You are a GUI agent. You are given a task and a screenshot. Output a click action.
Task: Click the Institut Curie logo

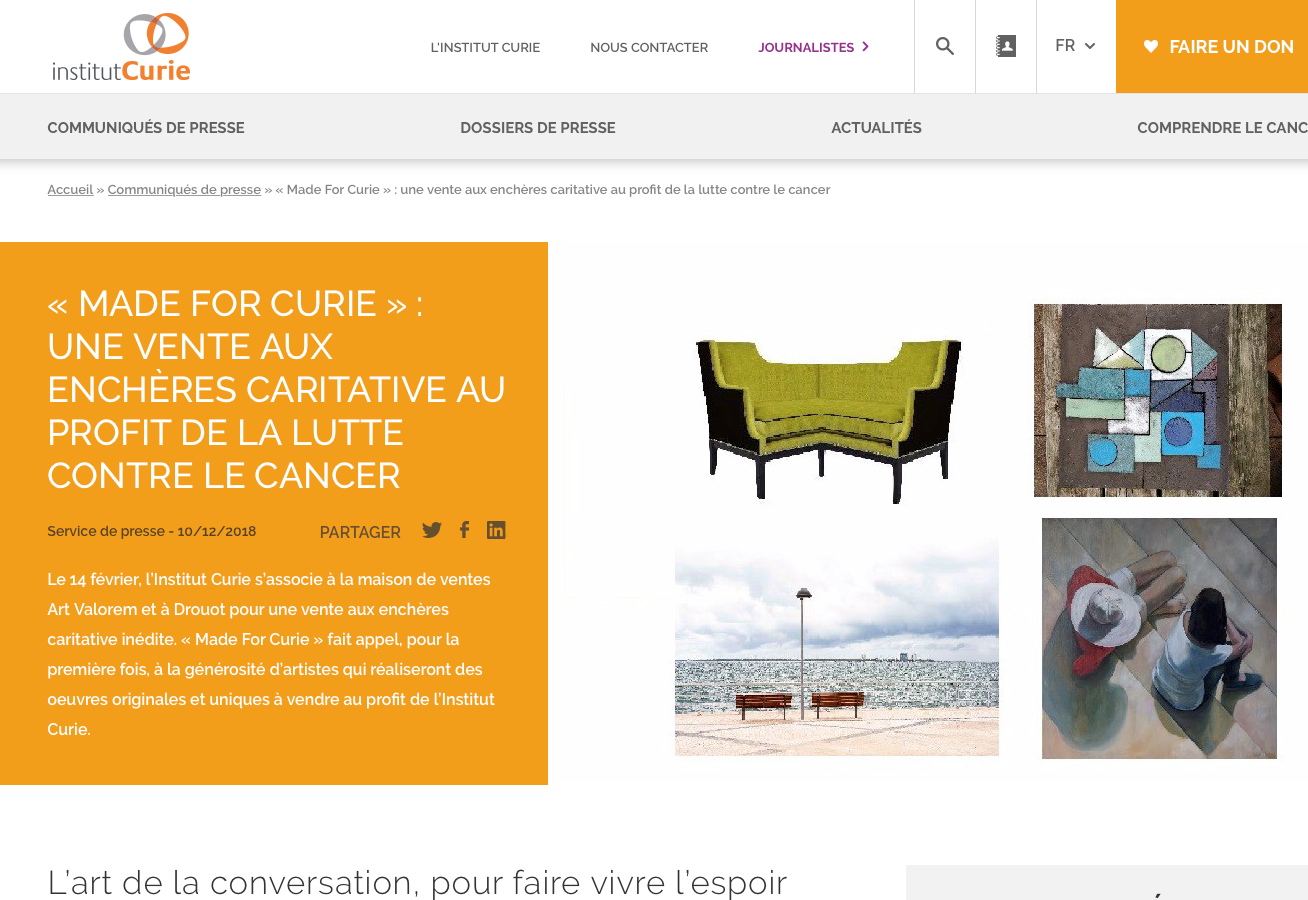click(121, 47)
